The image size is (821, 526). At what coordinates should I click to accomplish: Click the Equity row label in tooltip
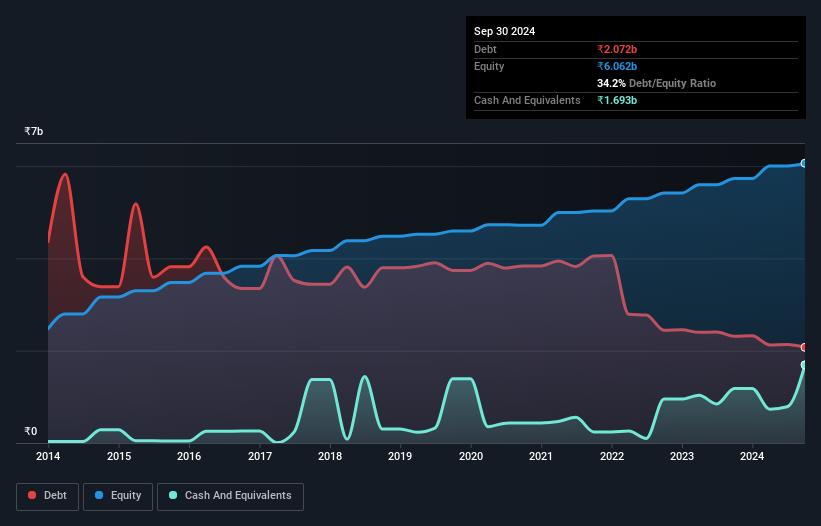[x=489, y=66]
